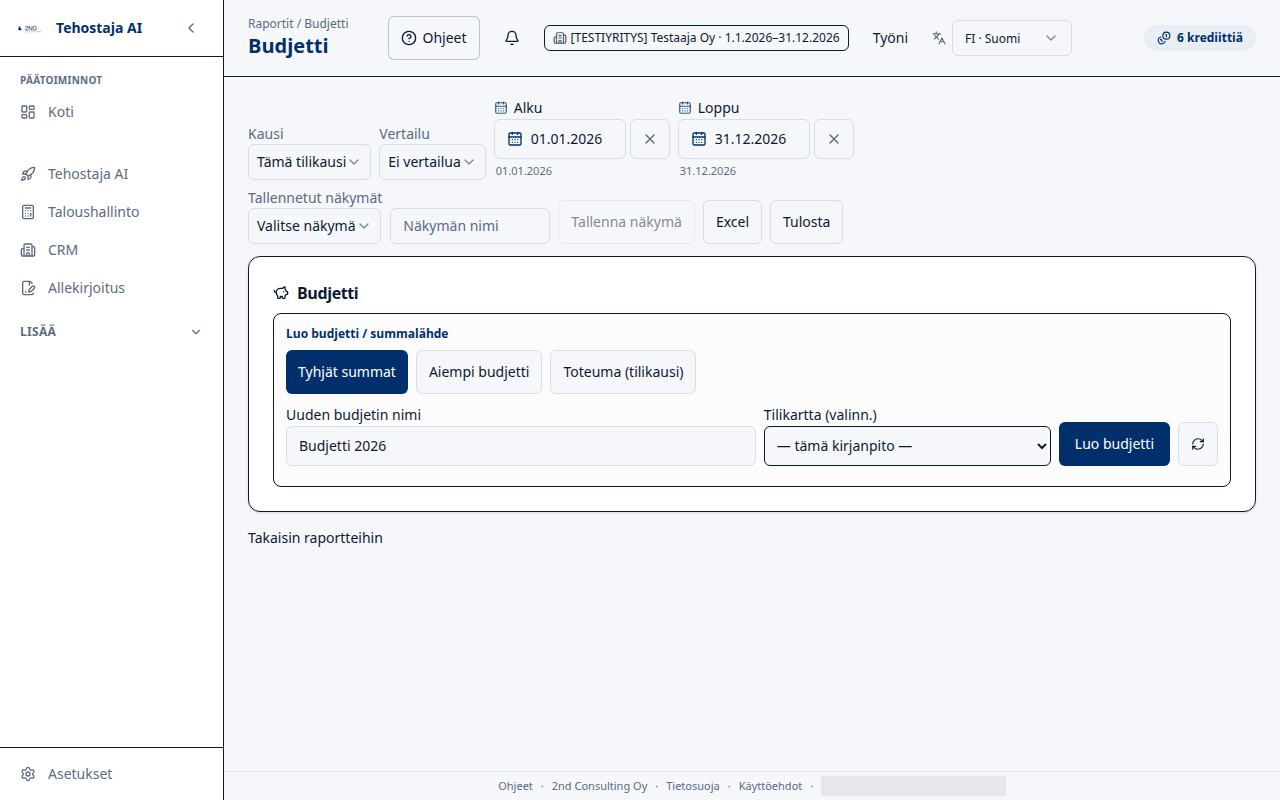Select Toteuma (tilikausi) as source

[x=623, y=372]
